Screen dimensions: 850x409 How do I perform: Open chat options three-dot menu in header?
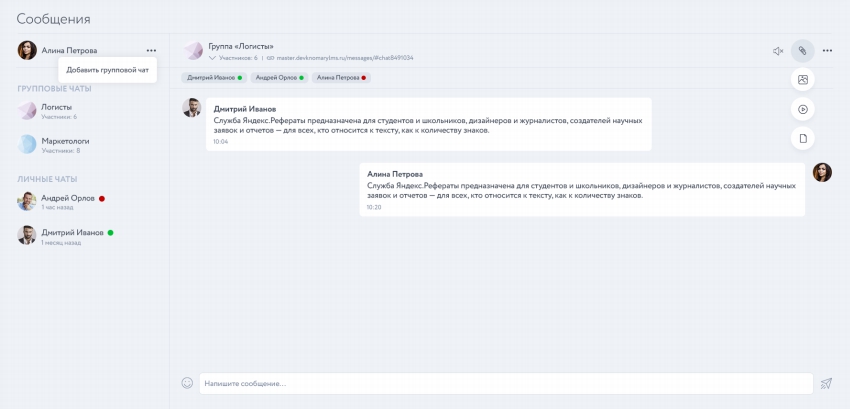[827, 51]
